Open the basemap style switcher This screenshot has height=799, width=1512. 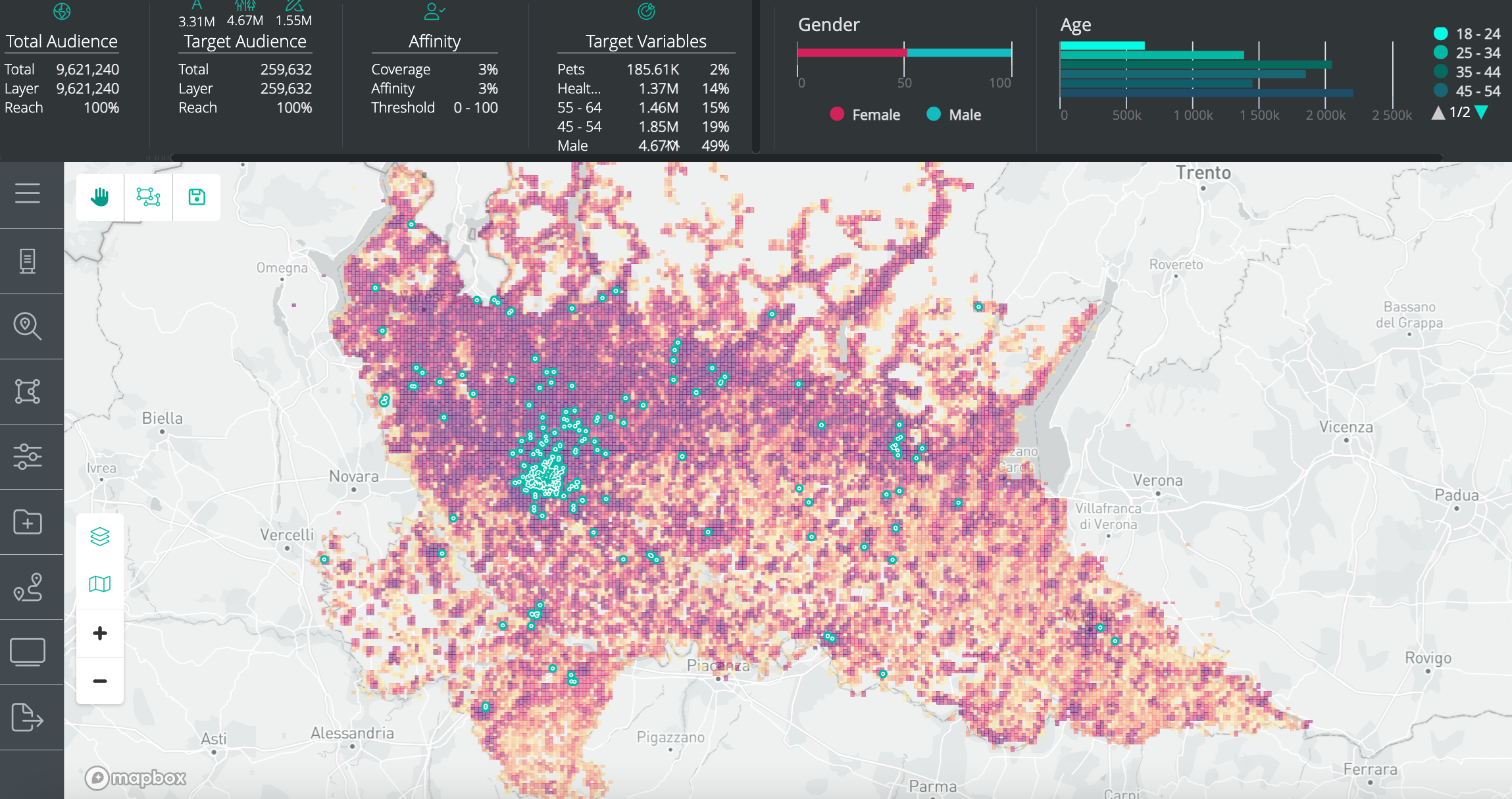coord(100,584)
